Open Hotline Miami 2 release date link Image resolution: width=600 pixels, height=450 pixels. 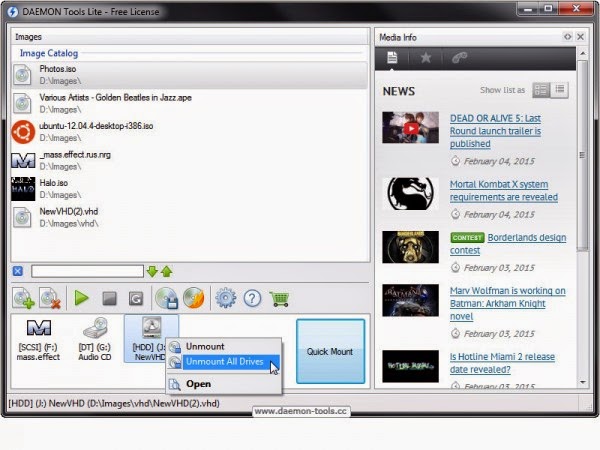pos(502,363)
